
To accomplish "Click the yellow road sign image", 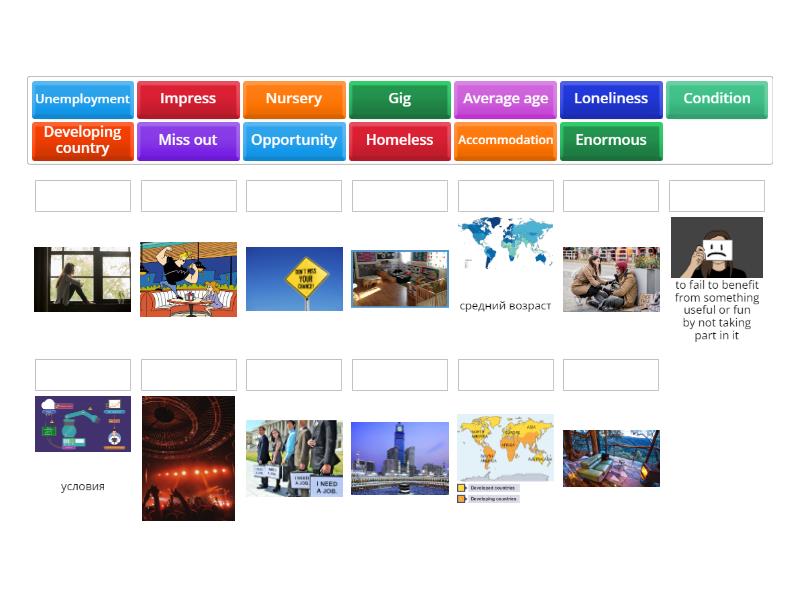I will 294,279.
